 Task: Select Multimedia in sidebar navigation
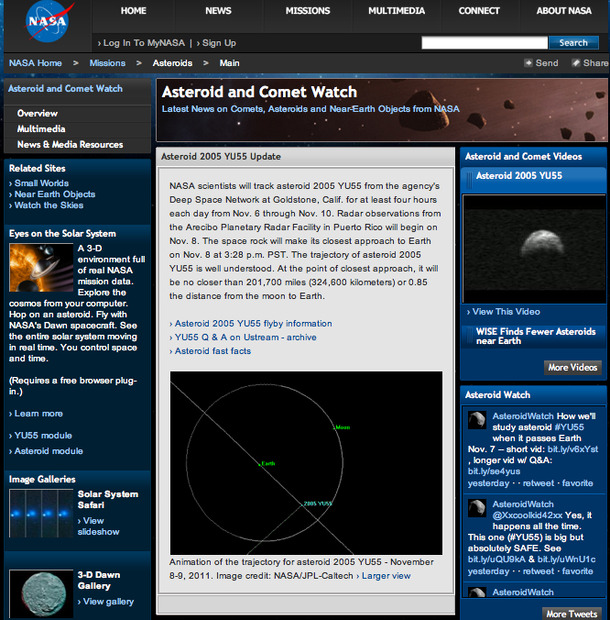[41, 129]
